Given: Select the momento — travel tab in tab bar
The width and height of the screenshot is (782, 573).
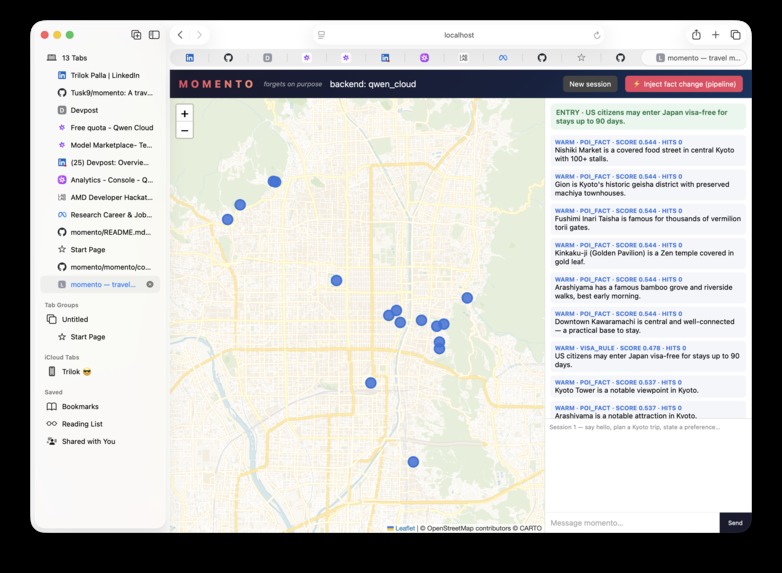Looking at the screenshot, I should click(x=693, y=58).
